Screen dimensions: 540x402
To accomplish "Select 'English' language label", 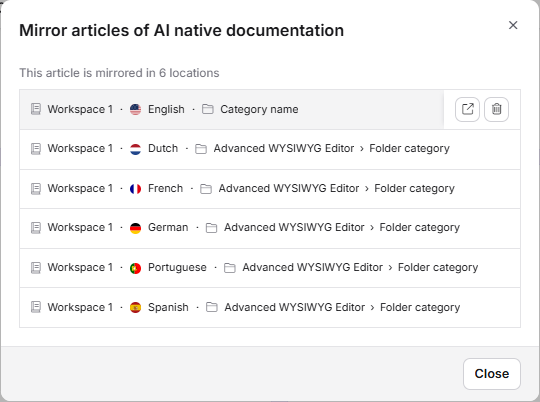I will click(166, 110).
